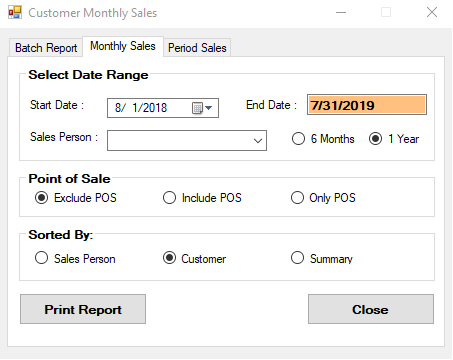This screenshot has height=360, width=453.
Task: Open the Start Date calendar picker icon
Action: pyautogui.click(x=202, y=108)
